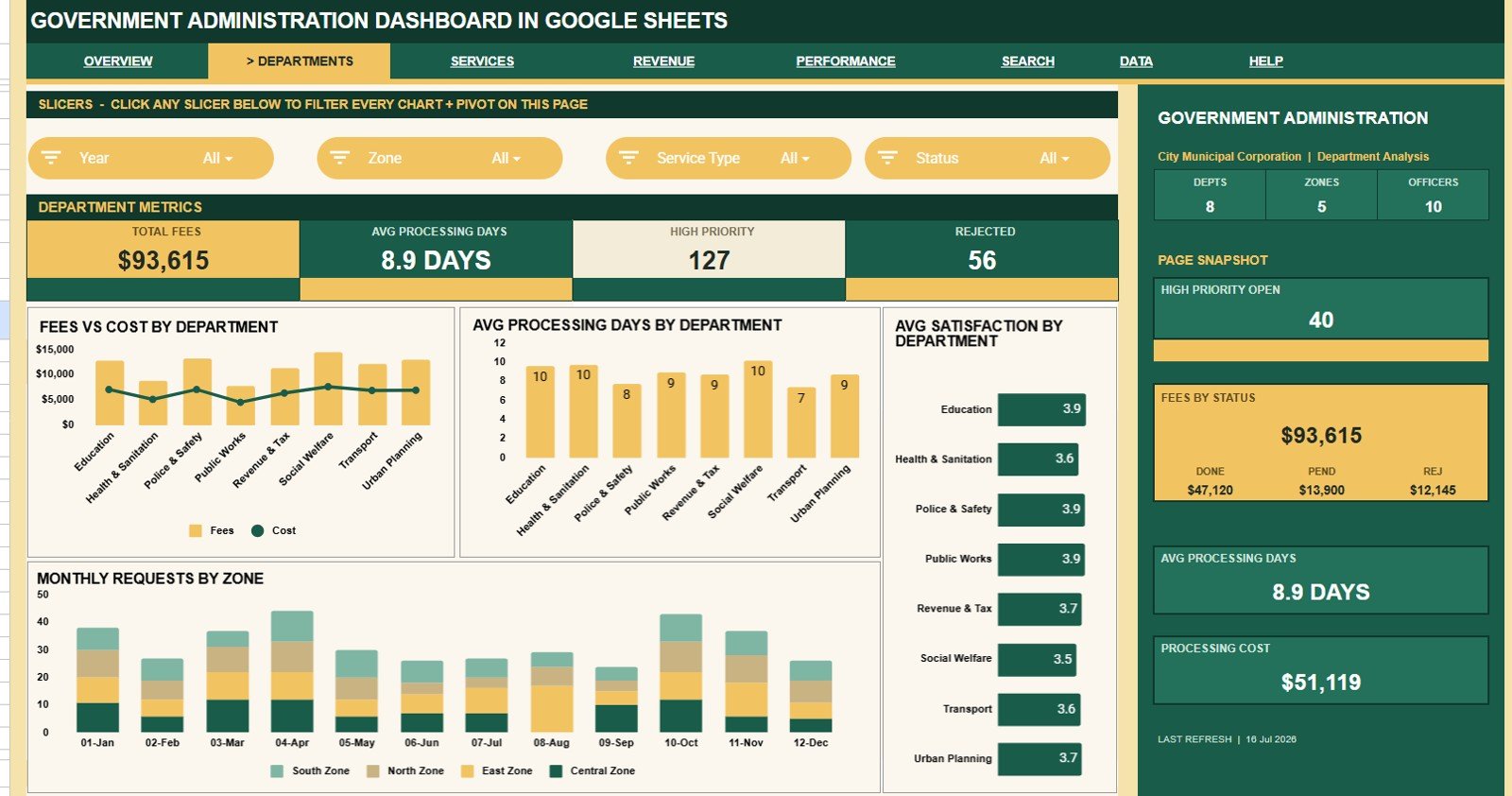
Task: Click the Social Welfare bar labeled 10
Action: pyautogui.click(x=758, y=409)
